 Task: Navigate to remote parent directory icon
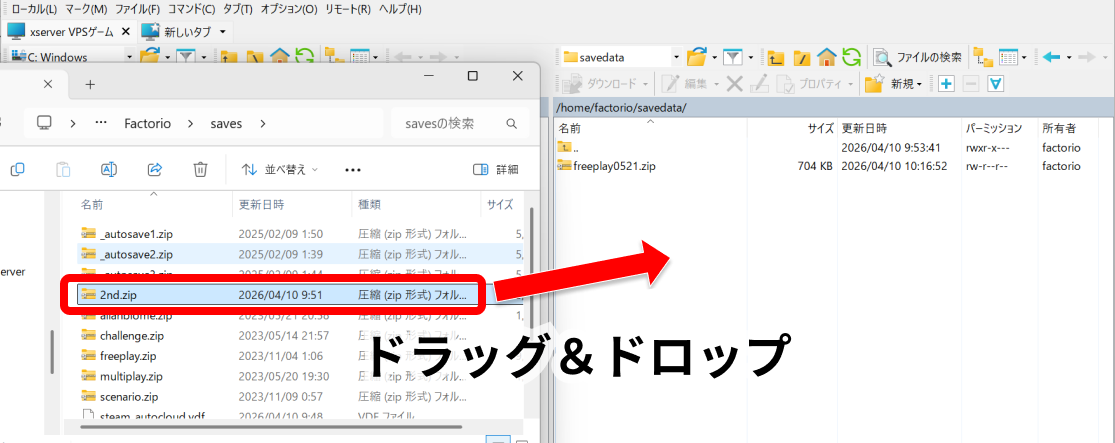pyautogui.click(x=775, y=58)
